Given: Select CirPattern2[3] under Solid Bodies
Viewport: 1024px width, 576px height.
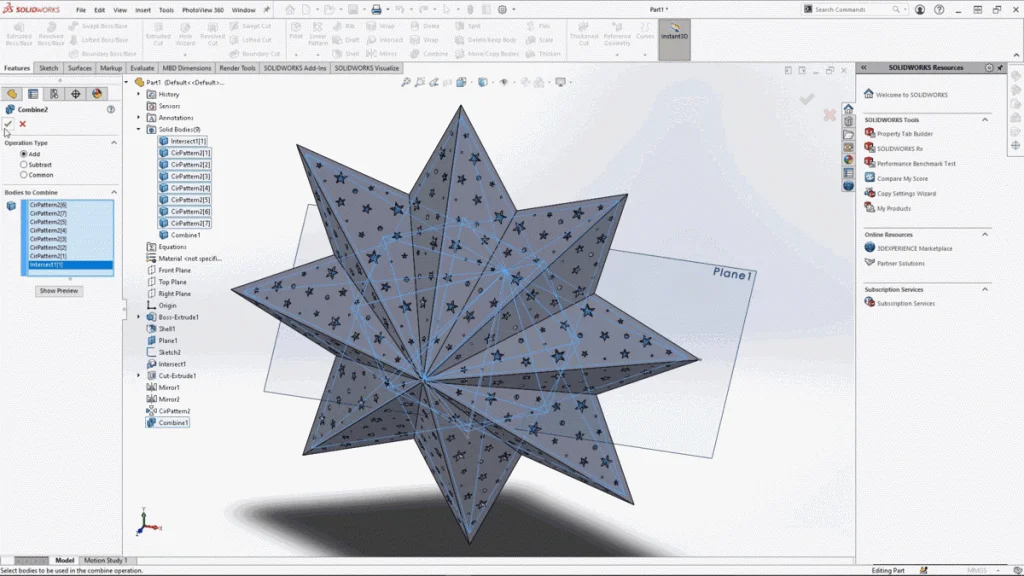Looking at the screenshot, I should pos(185,176).
